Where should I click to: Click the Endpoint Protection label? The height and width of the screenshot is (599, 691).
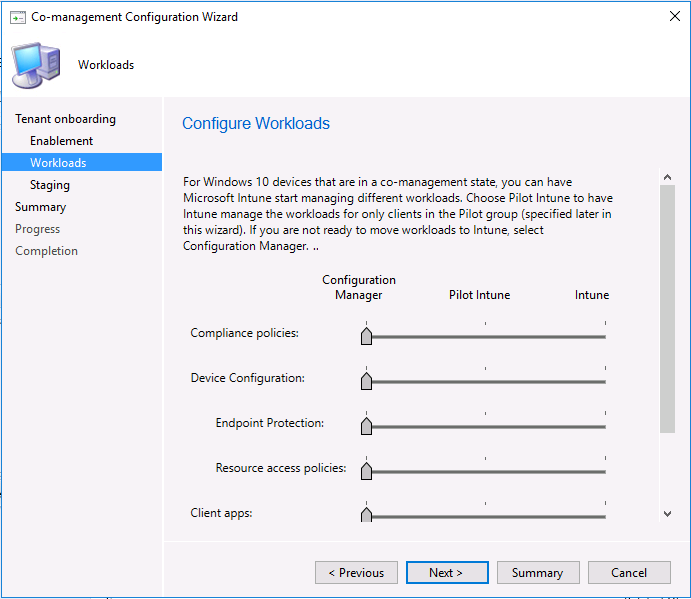270,423
